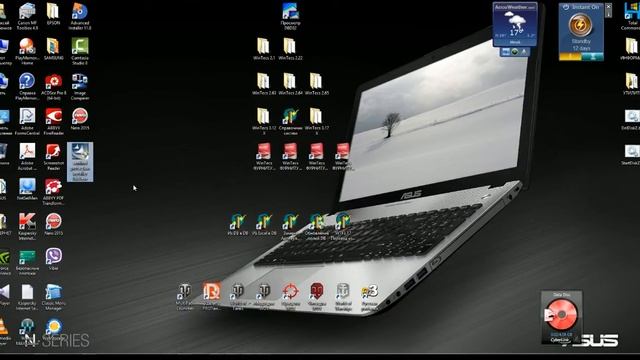Launch Viber messenger
This screenshot has width=640, height=360.
tap(53, 260)
